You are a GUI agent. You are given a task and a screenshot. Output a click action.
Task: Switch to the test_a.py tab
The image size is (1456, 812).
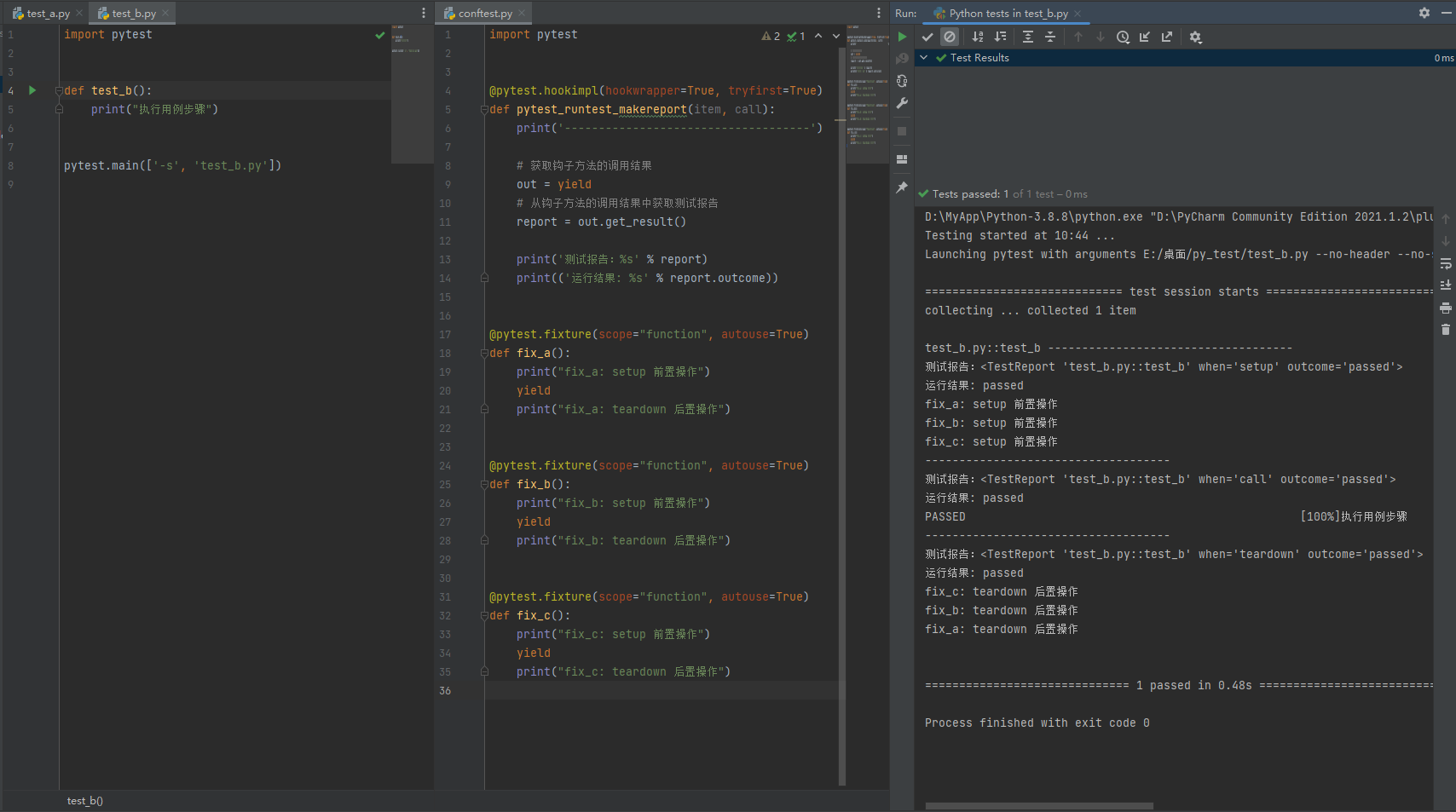click(x=47, y=13)
